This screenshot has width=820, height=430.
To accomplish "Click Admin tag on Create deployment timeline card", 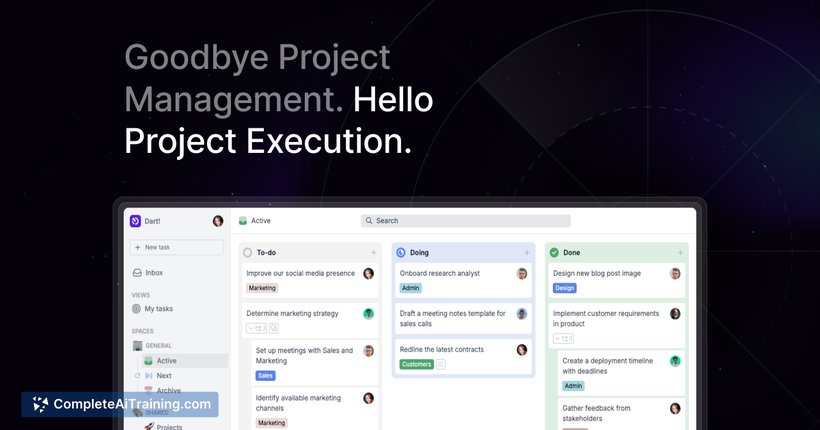I will point(574,386).
